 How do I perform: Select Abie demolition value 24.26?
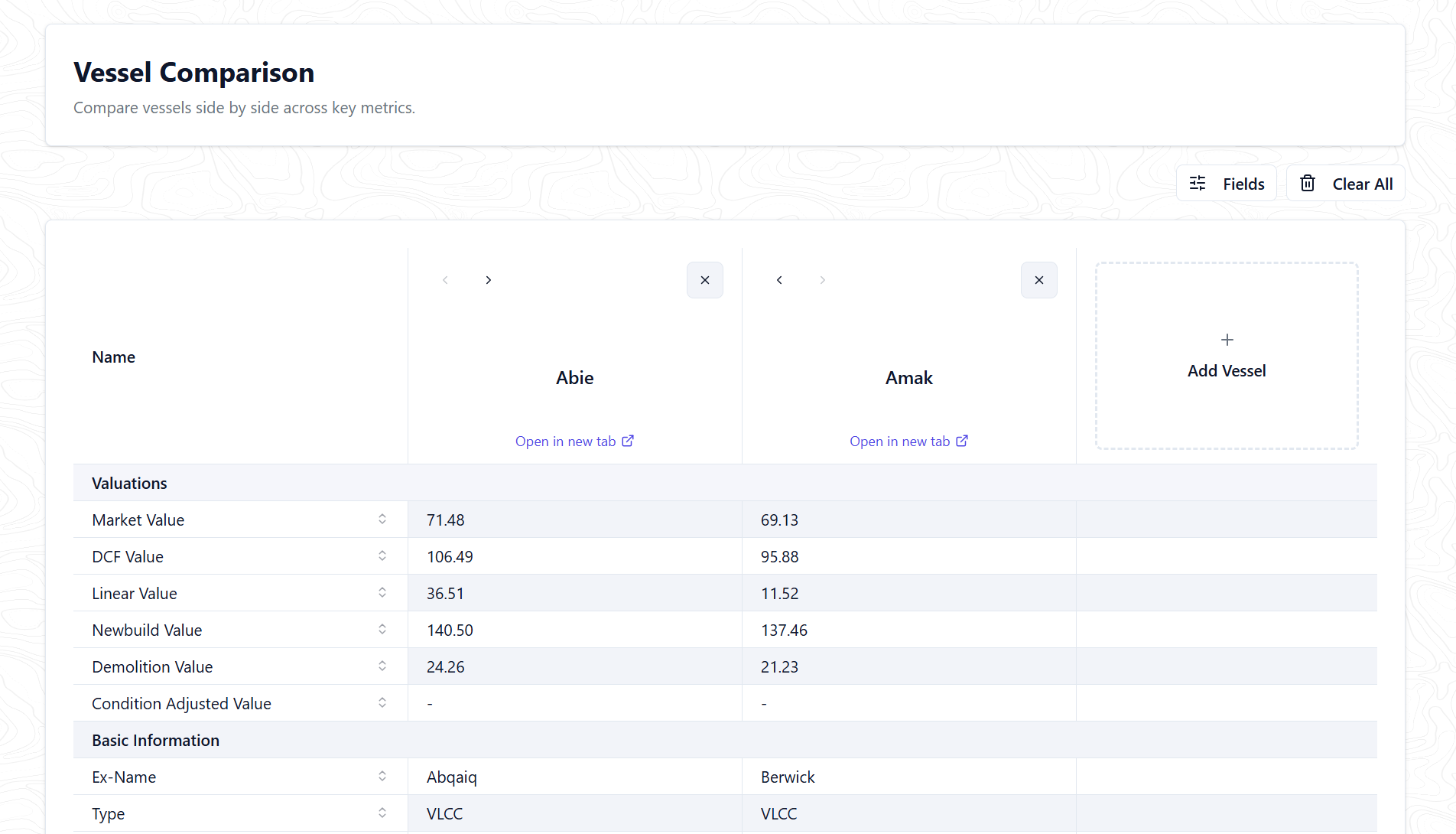pyautogui.click(x=446, y=667)
